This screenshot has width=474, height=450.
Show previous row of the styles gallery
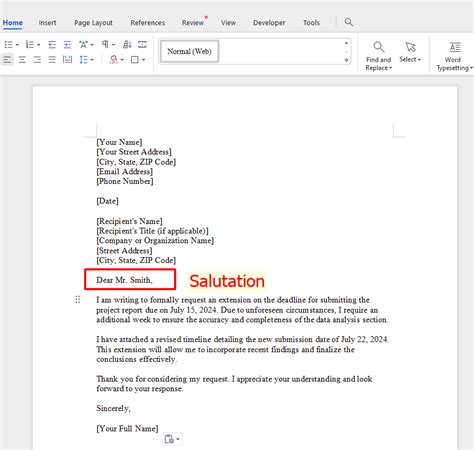(347, 43)
